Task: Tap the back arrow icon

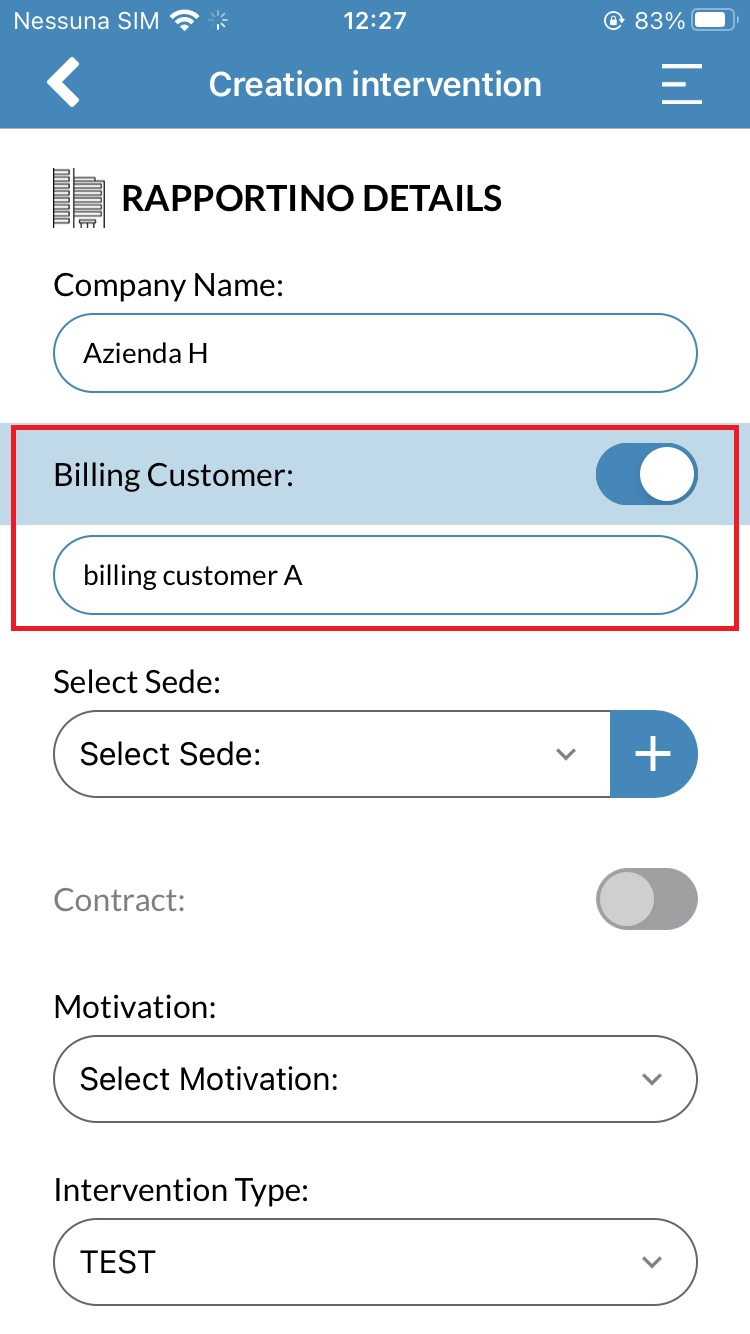Action: click(x=62, y=83)
